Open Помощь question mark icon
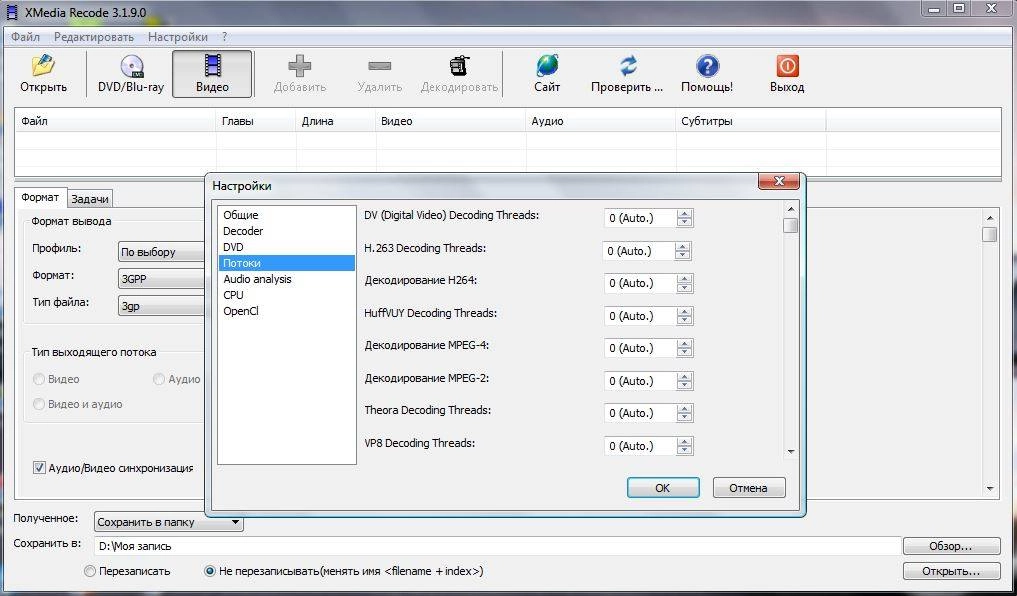Viewport: 1017px width, 596px height. 708,66
